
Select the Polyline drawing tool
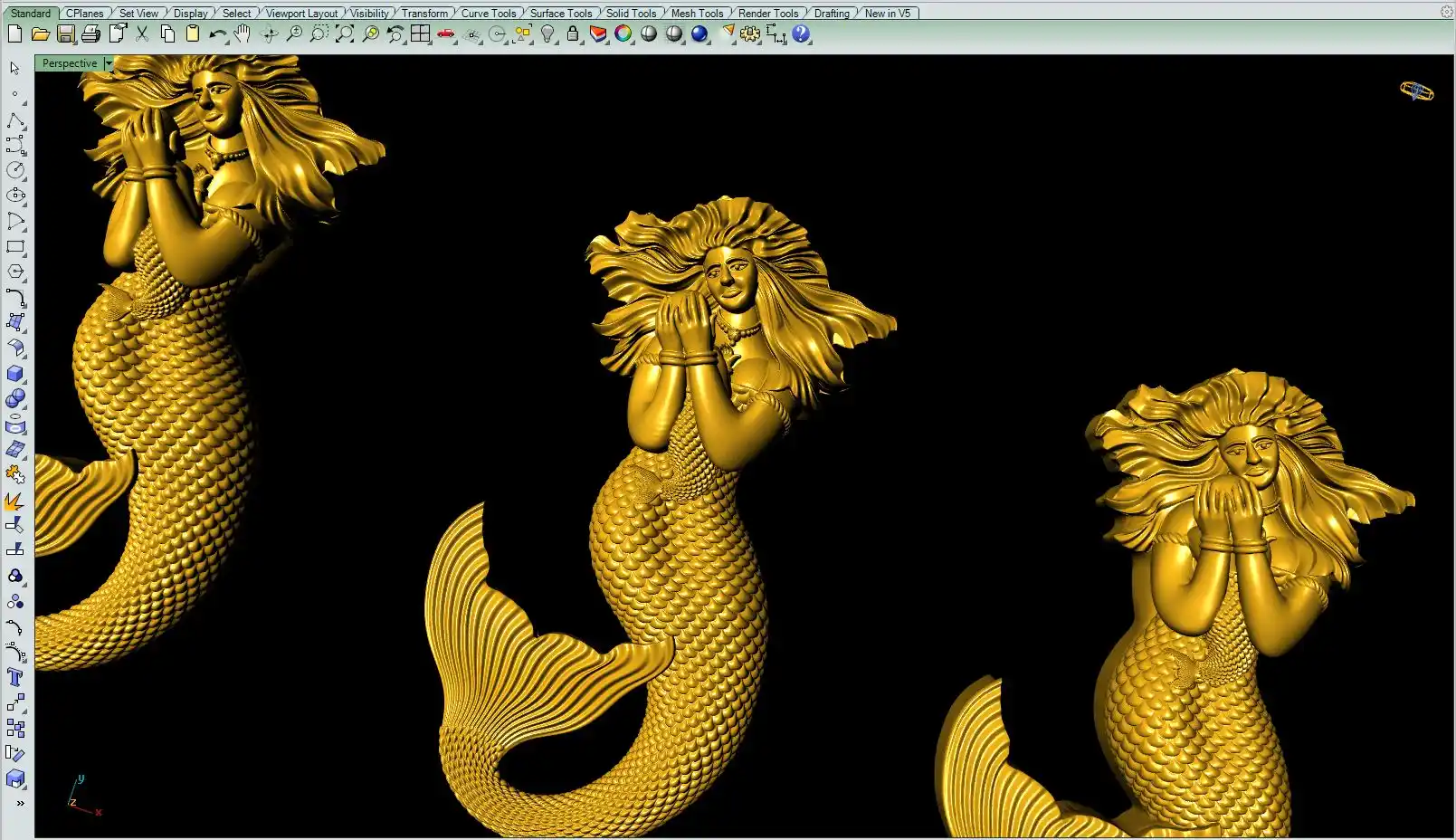click(x=15, y=120)
